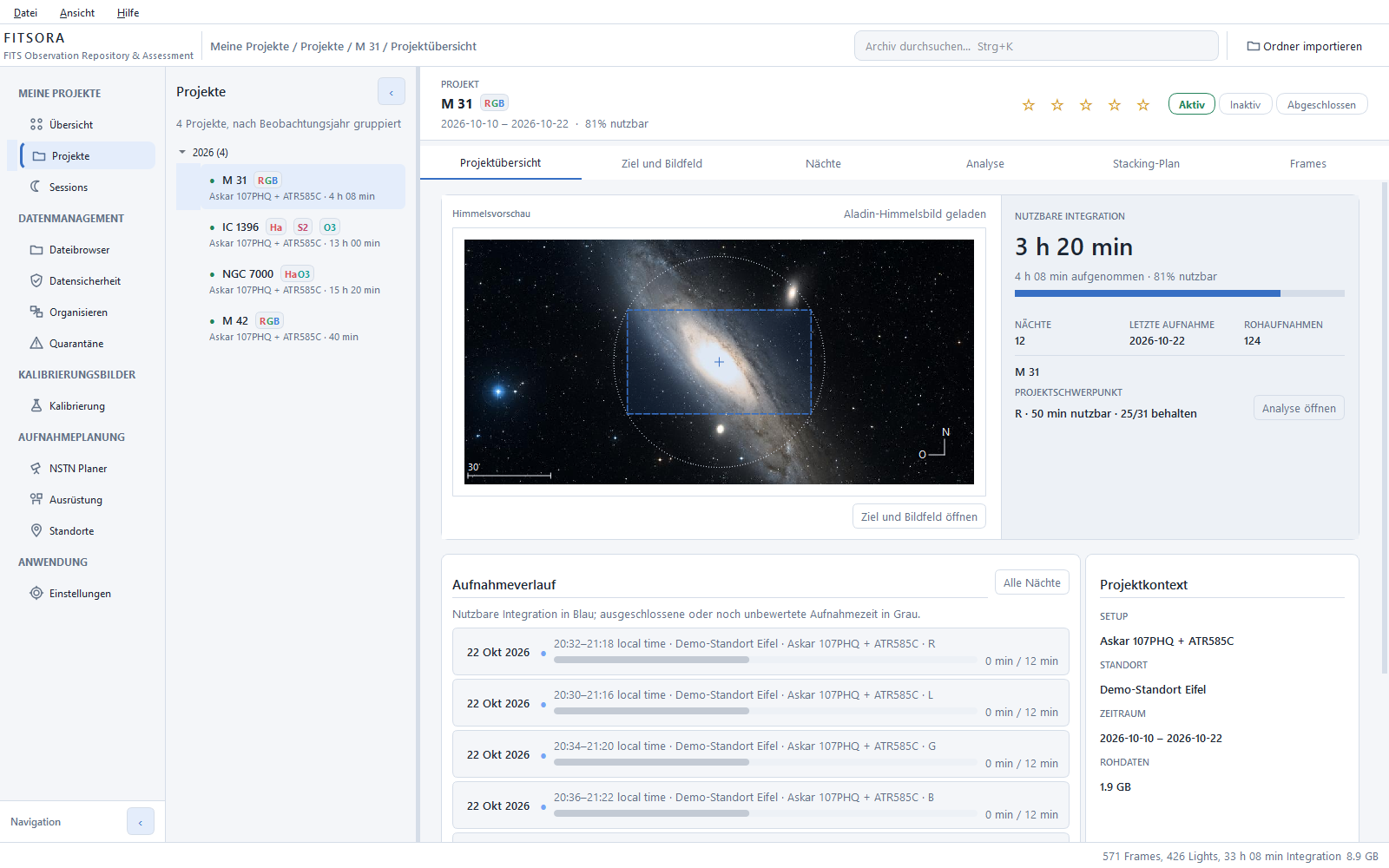Viewport: 1389px width, 868px height.
Task: Click the progress bar of the 20:36–21:22 session
Action: (766, 813)
